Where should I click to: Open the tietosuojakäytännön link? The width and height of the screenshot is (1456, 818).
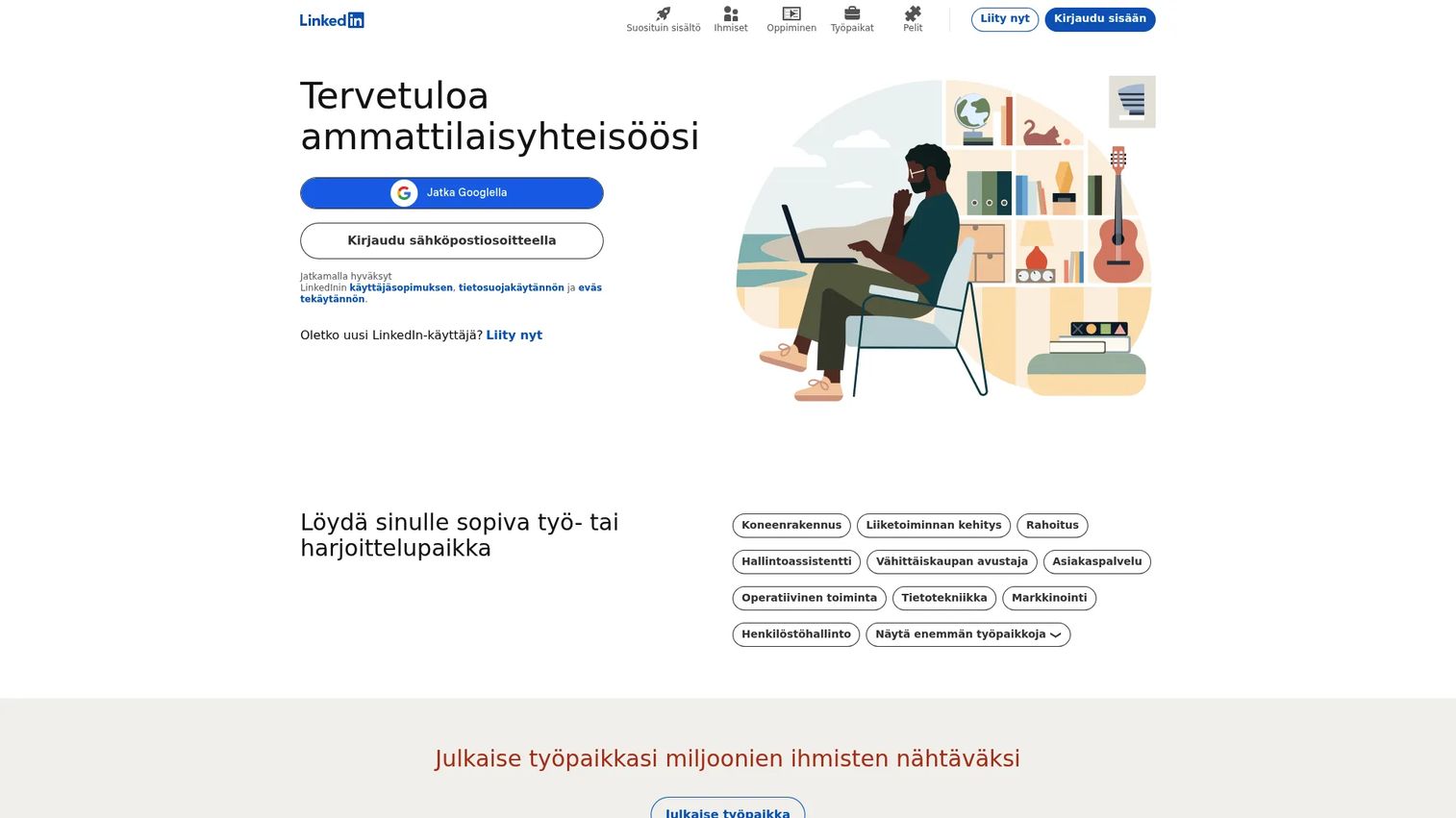pos(512,287)
